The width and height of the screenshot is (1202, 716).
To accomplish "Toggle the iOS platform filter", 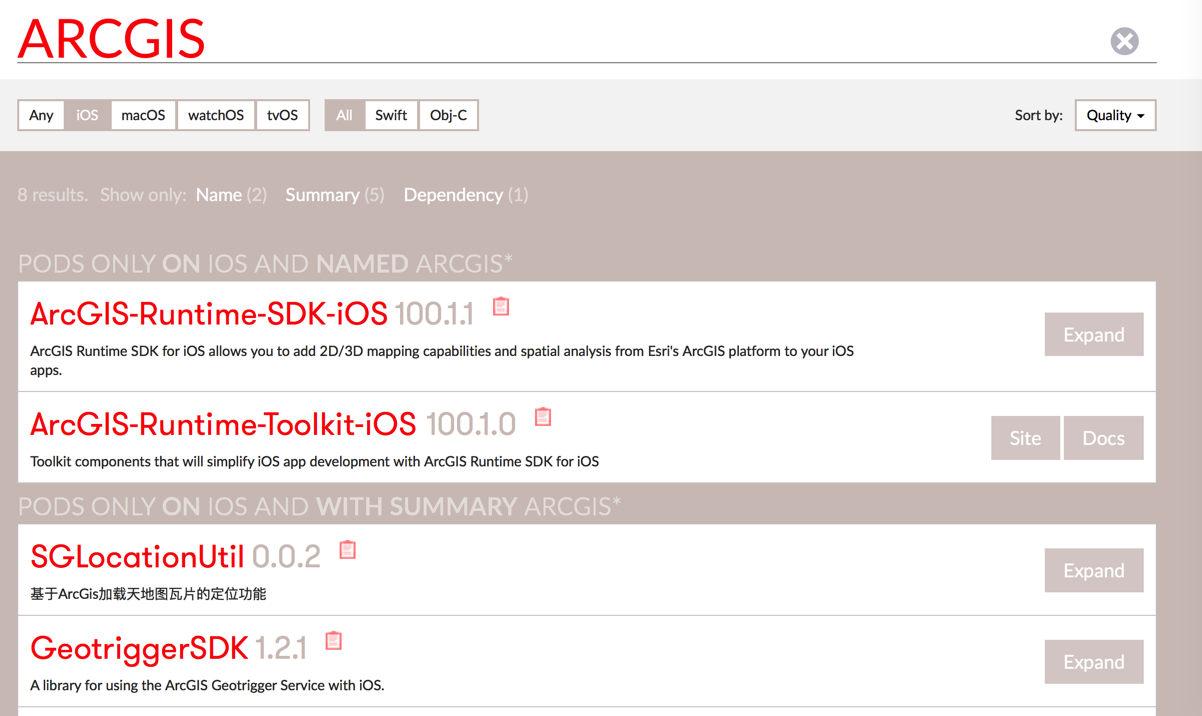I will click(88, 115).
